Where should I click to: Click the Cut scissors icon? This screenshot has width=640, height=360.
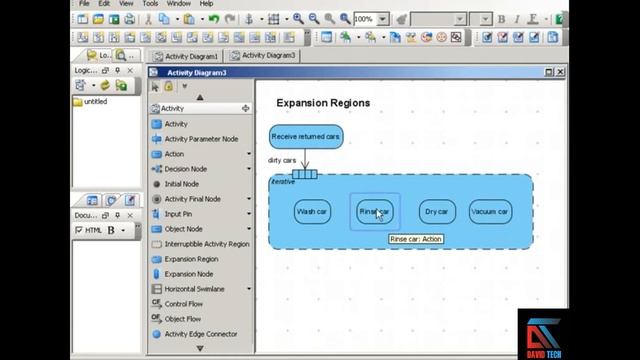[x=149, y=19]
